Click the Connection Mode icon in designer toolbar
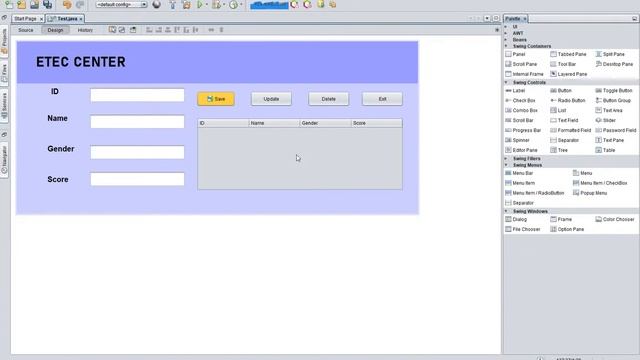Screen dimensions: 640x360 122,30
